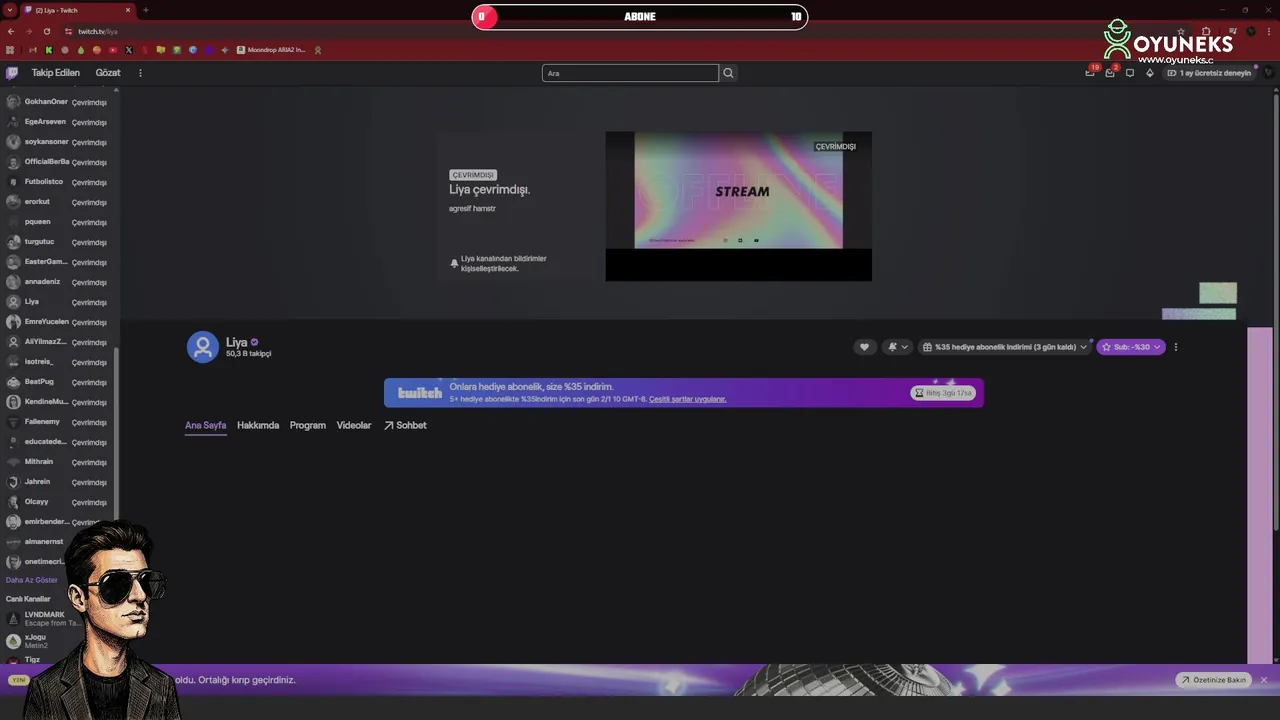Expand the %35 hediye abonelik dropdown
The width and height of the screenshot is (1280, 720).
tap(1004, 347)
